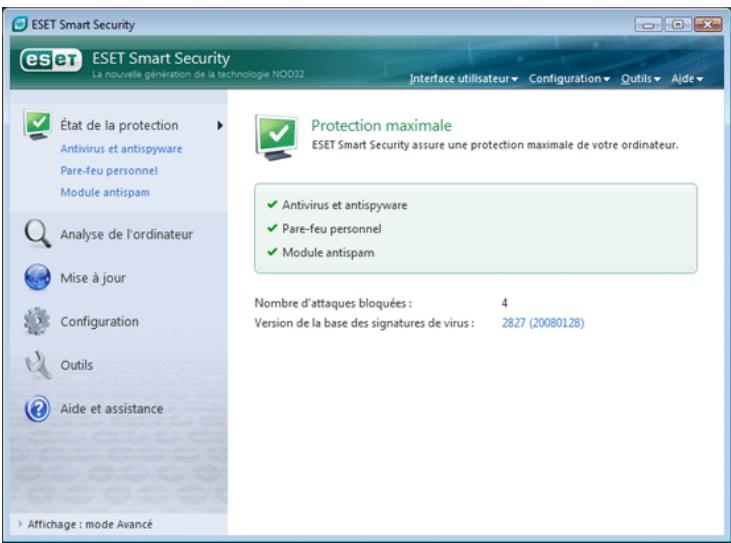Toggle the Affichage mode Avancé arrow
Viewport: 731px width, 543px height.
[x=20, y=523]
